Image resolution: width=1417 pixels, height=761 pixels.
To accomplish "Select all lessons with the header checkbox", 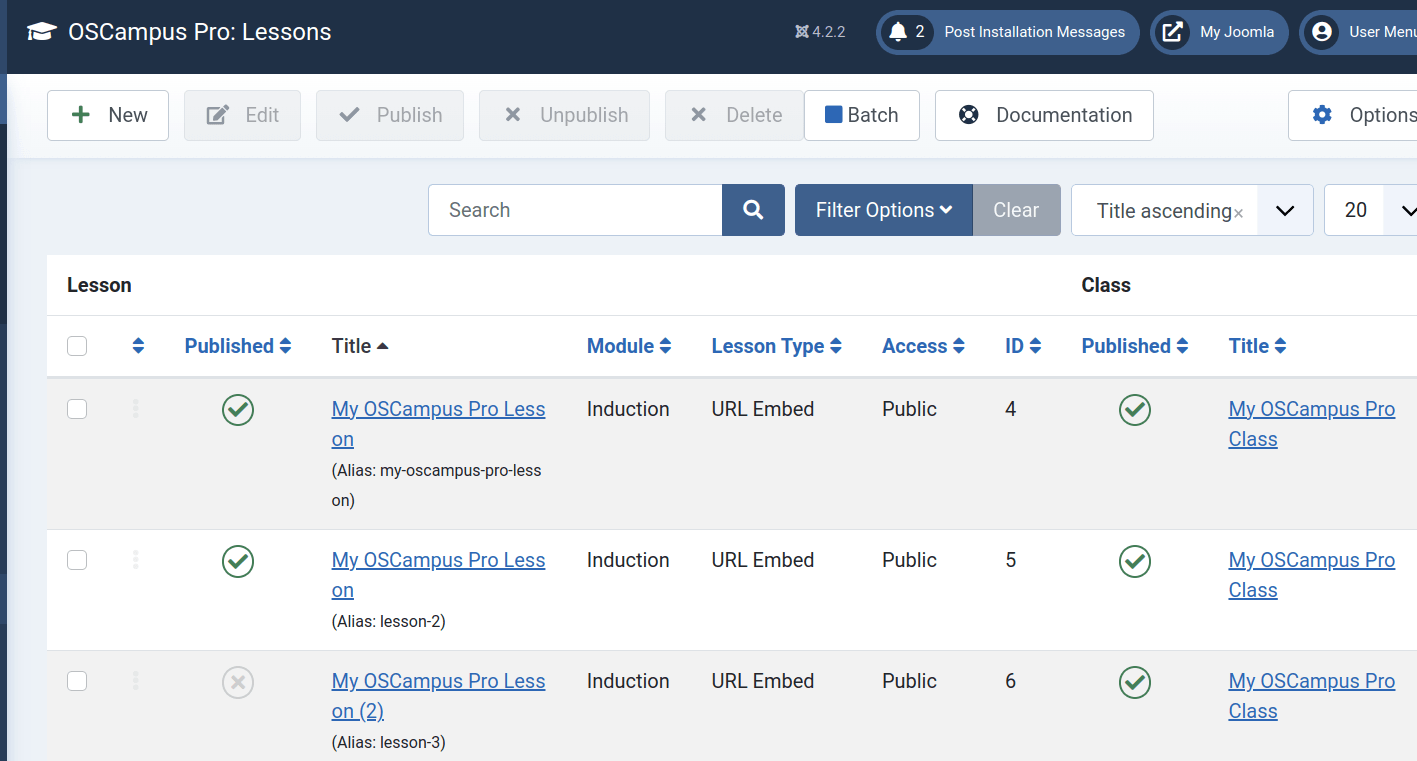I will coord(77,346).
